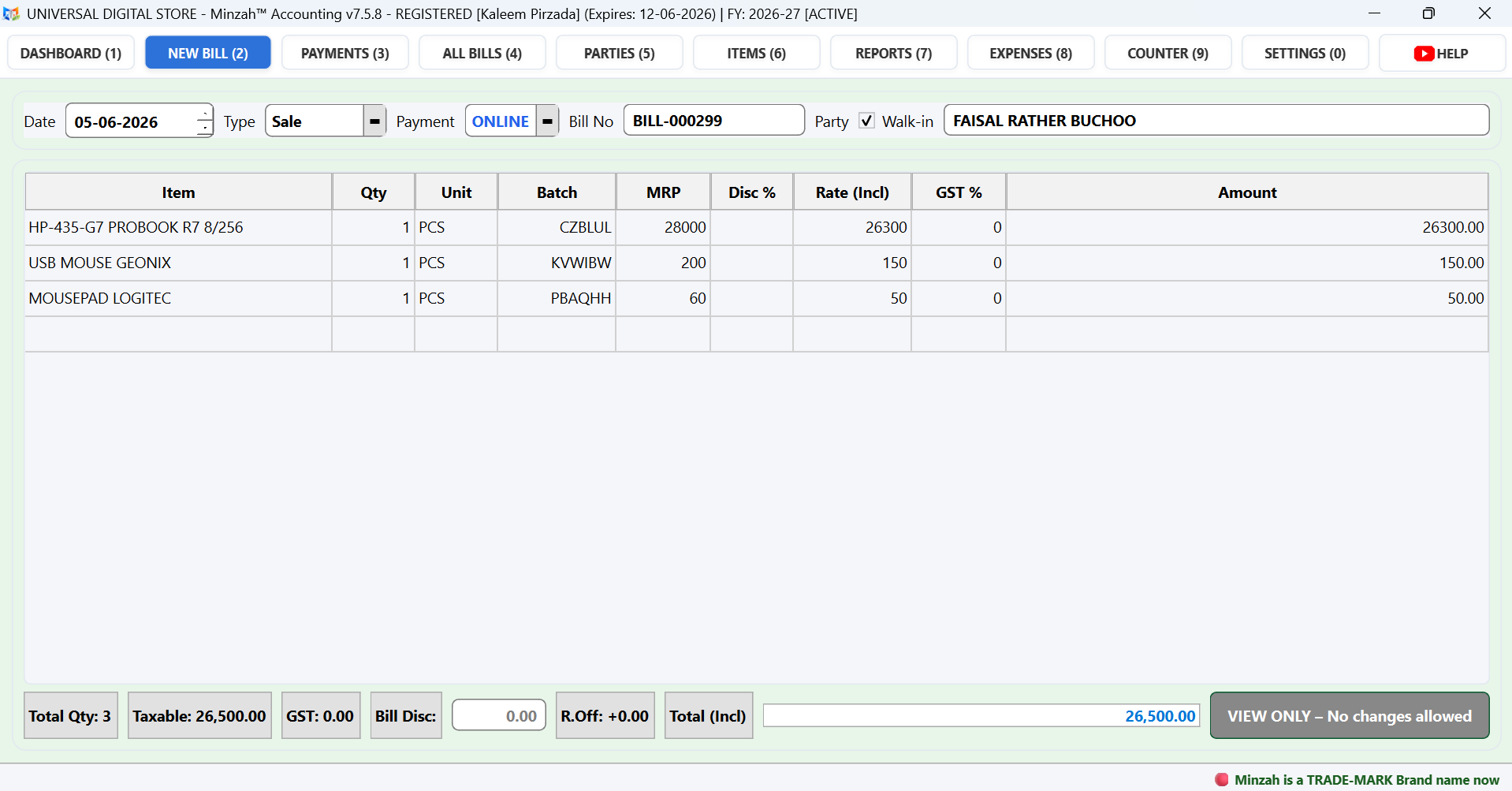
Task: Click Amount cell 150.00
Action: tap(1247, 263)
